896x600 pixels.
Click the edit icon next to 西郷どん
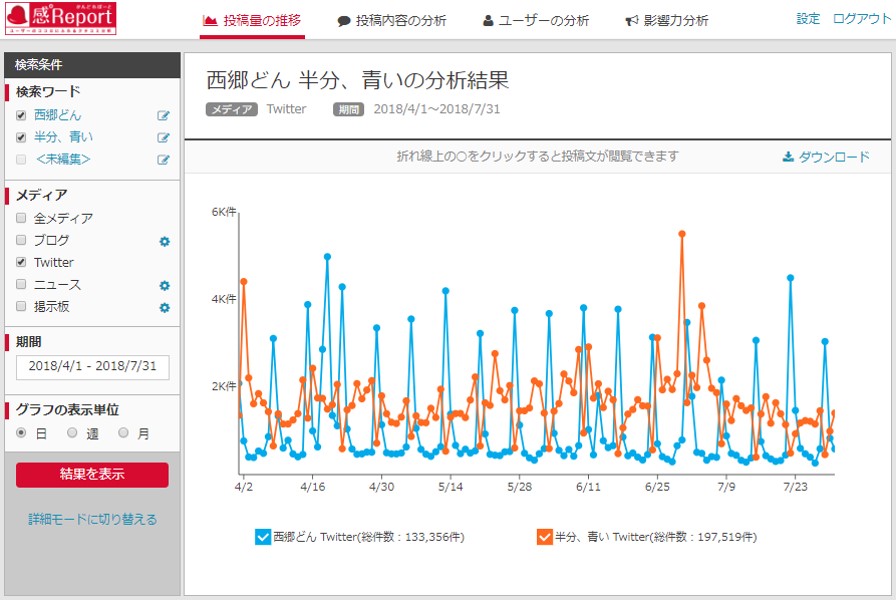pyautogui.click(x=163, y=116)
